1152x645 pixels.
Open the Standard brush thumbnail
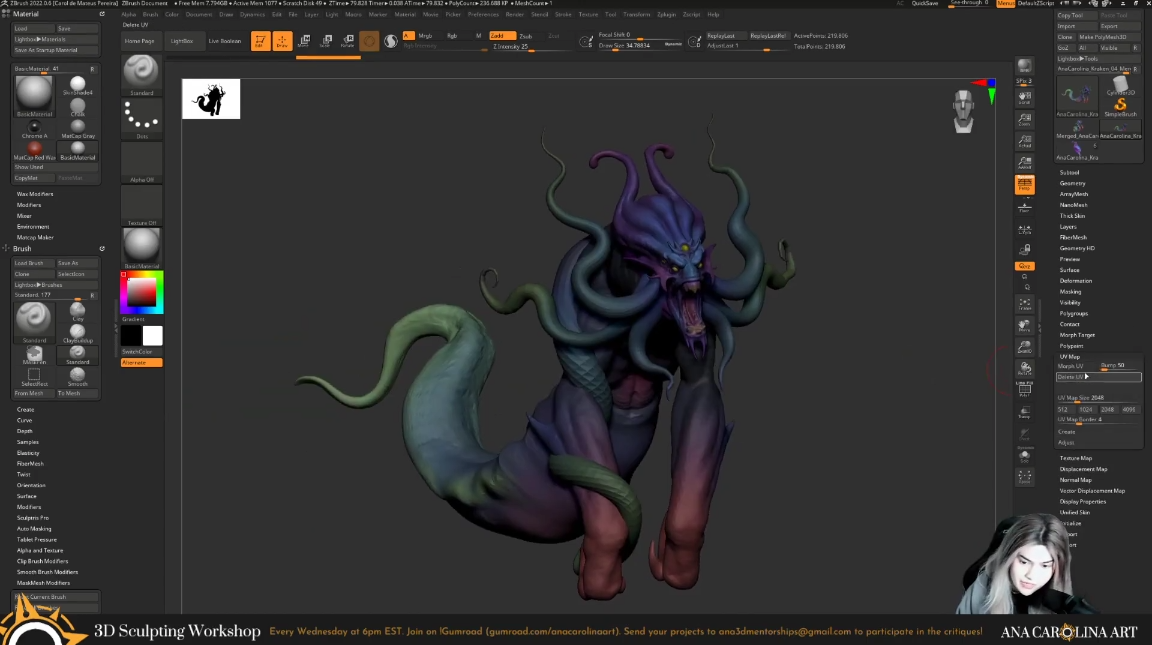click(x=141, y=73)
